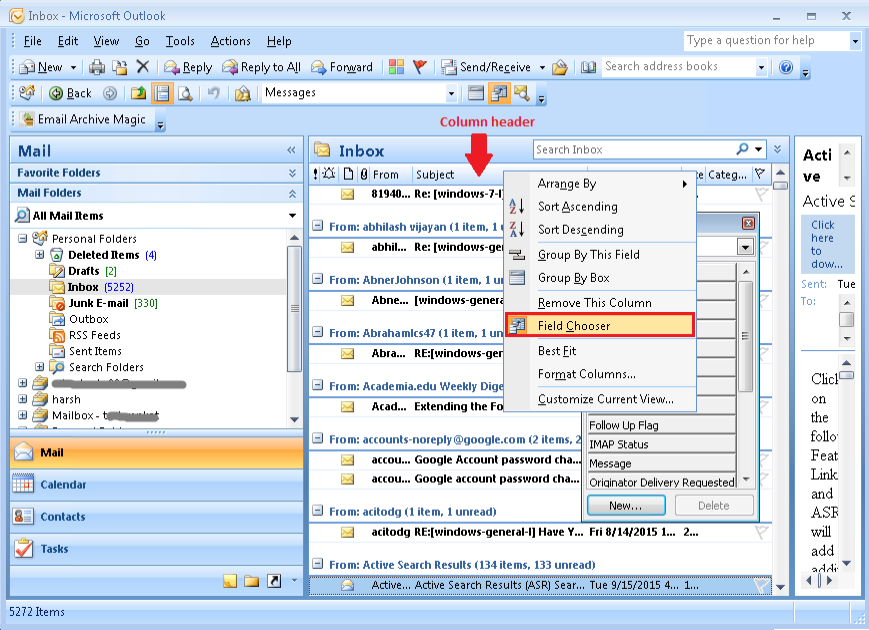Click the message list vertical scrollbar thumb
869x630 pixels.
tap(780, 186)
